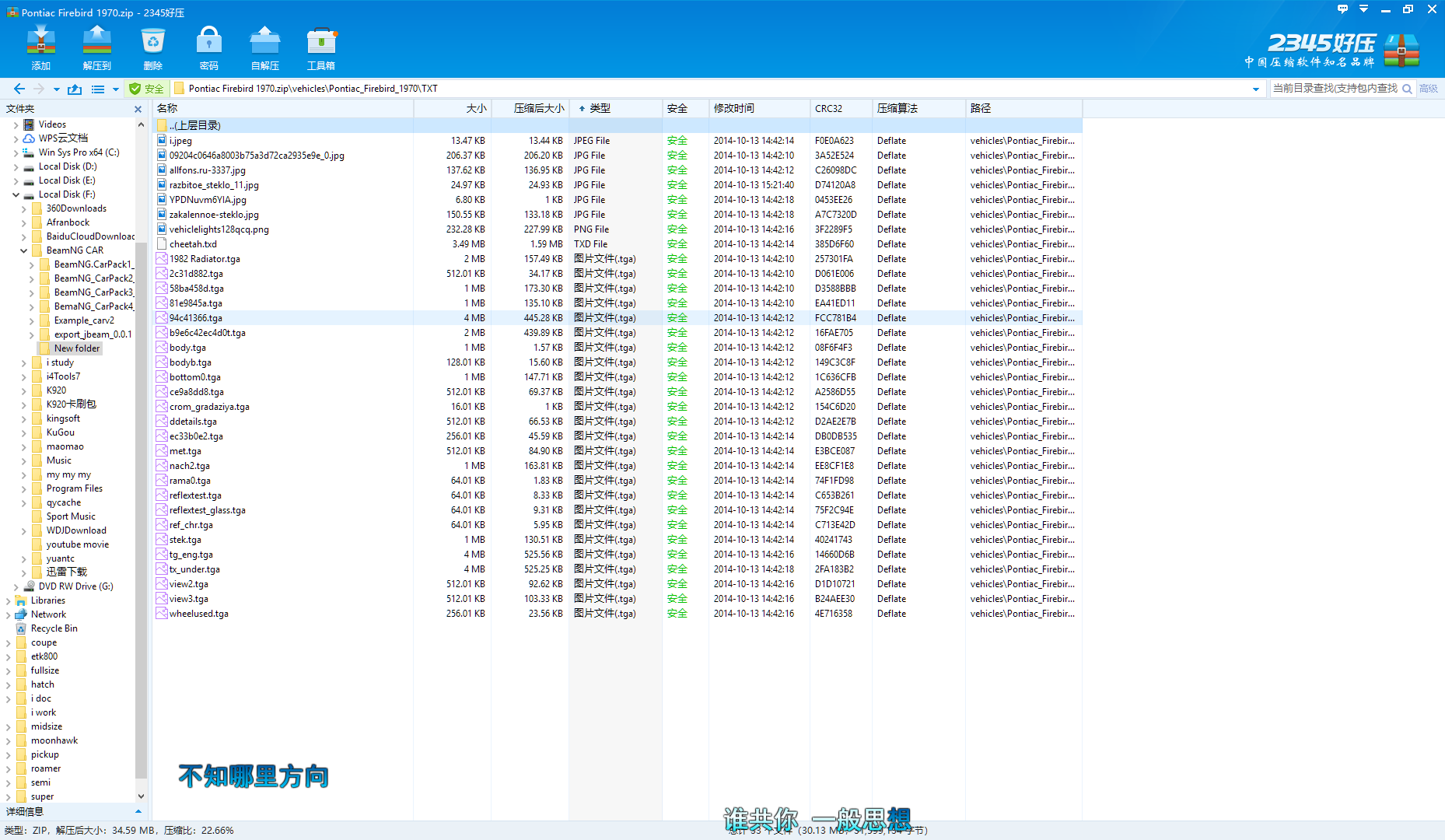Image resolution: width=1445 pixels, height=840 pixels.
Task: Sort by 压缩后大小 column header
Action: tap(530, 108)
